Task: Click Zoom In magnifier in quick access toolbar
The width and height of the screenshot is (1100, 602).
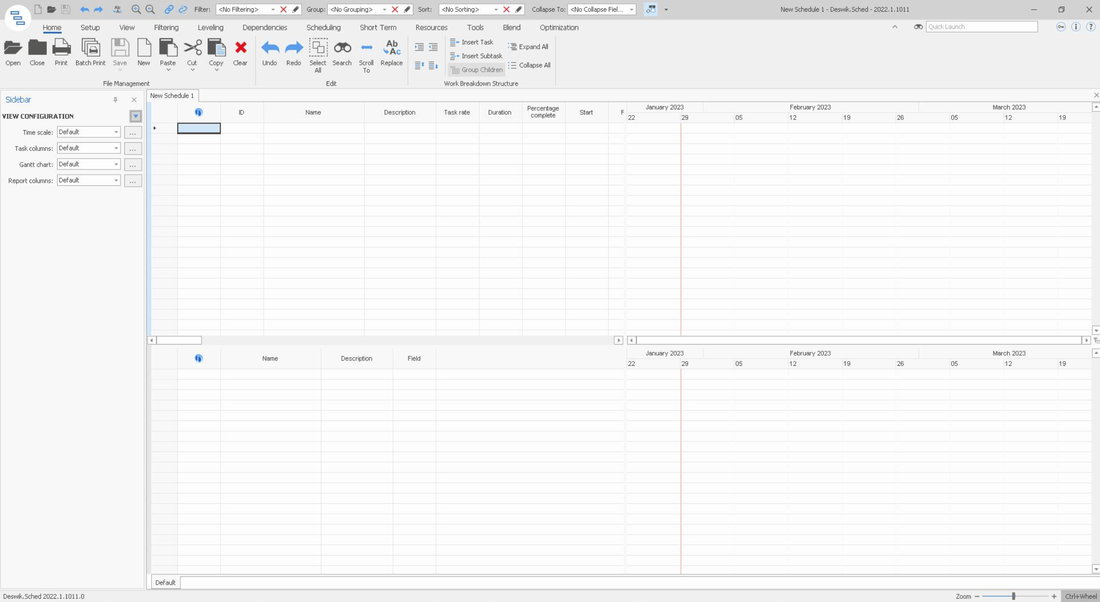Action: pos(136,9)
